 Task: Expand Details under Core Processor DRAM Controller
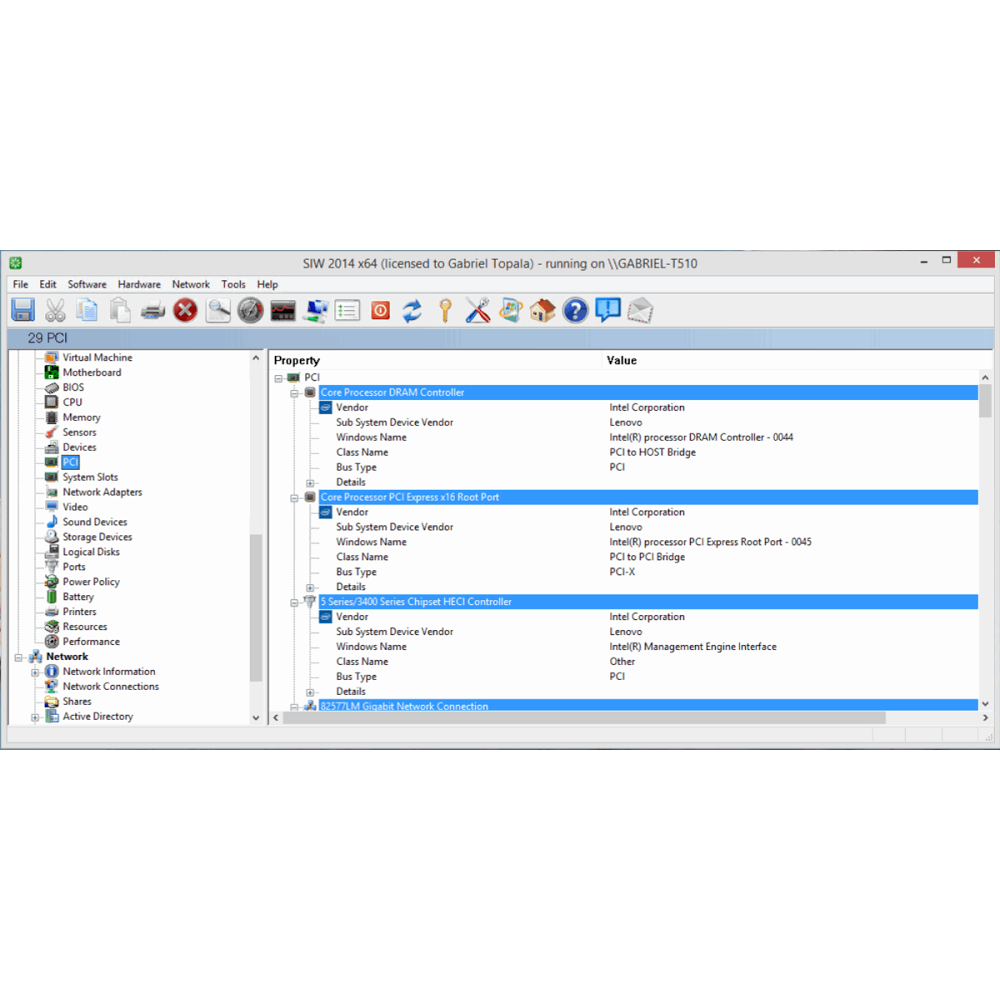click(x=310, y=483)
